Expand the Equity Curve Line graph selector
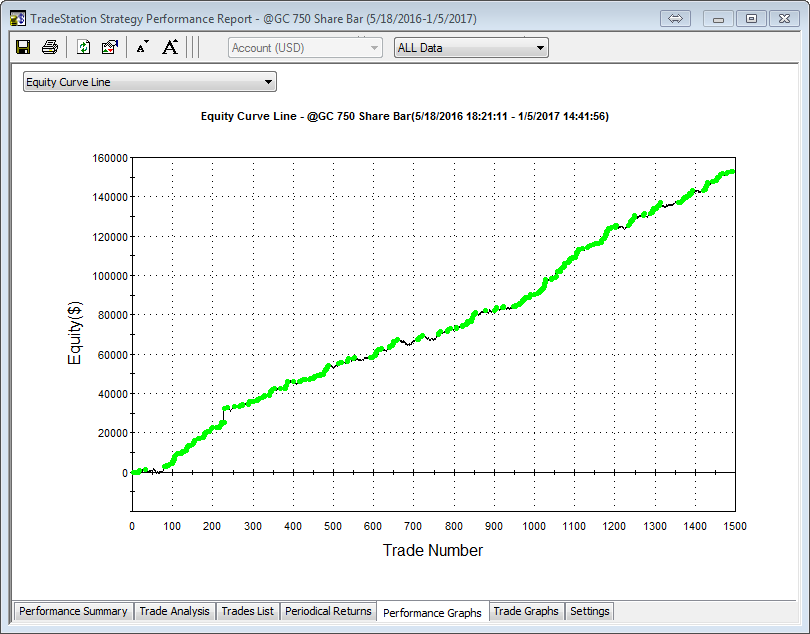This screenshot has width=810, height=634. 149,82
